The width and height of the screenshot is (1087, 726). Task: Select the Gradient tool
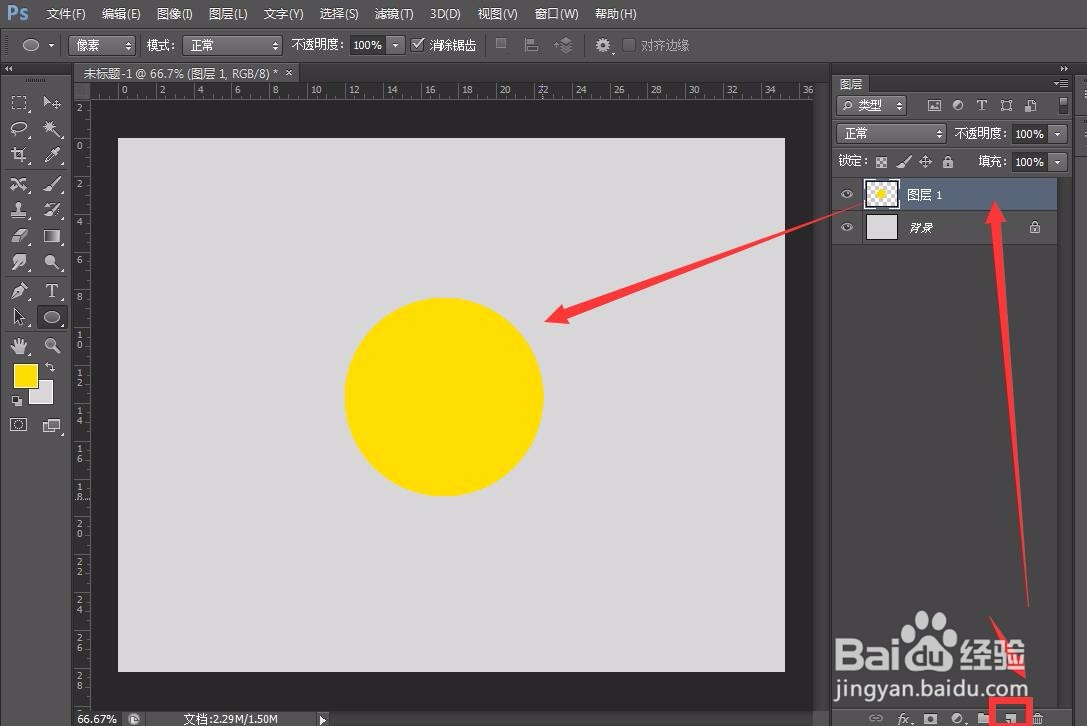[52, 236]
